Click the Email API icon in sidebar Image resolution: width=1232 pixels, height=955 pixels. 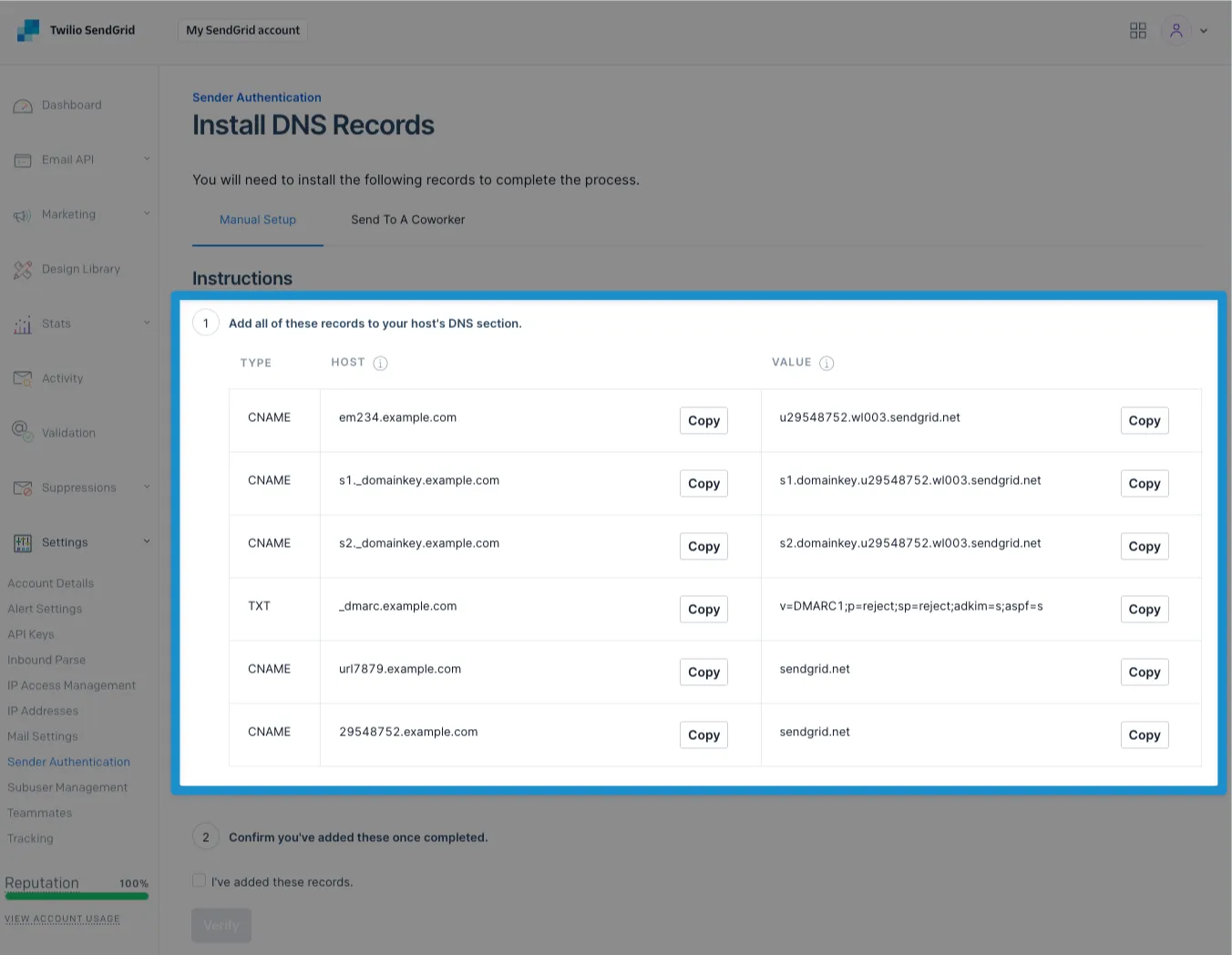pos(23,160)
